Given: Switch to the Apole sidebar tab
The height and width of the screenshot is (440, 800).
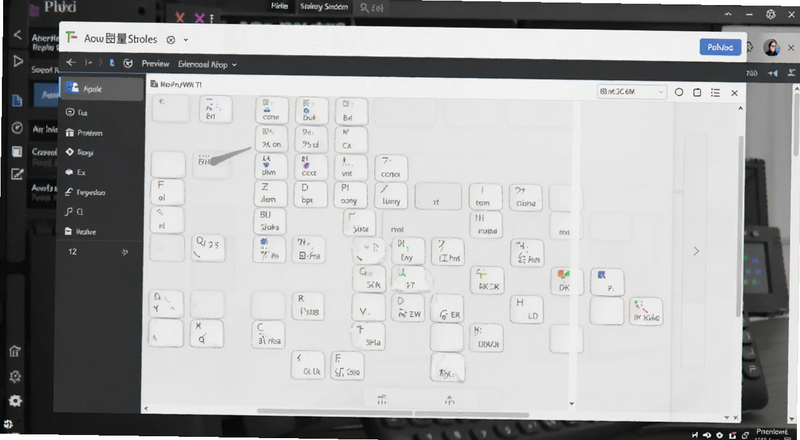Looking at the screenshot, I should 102,89.
